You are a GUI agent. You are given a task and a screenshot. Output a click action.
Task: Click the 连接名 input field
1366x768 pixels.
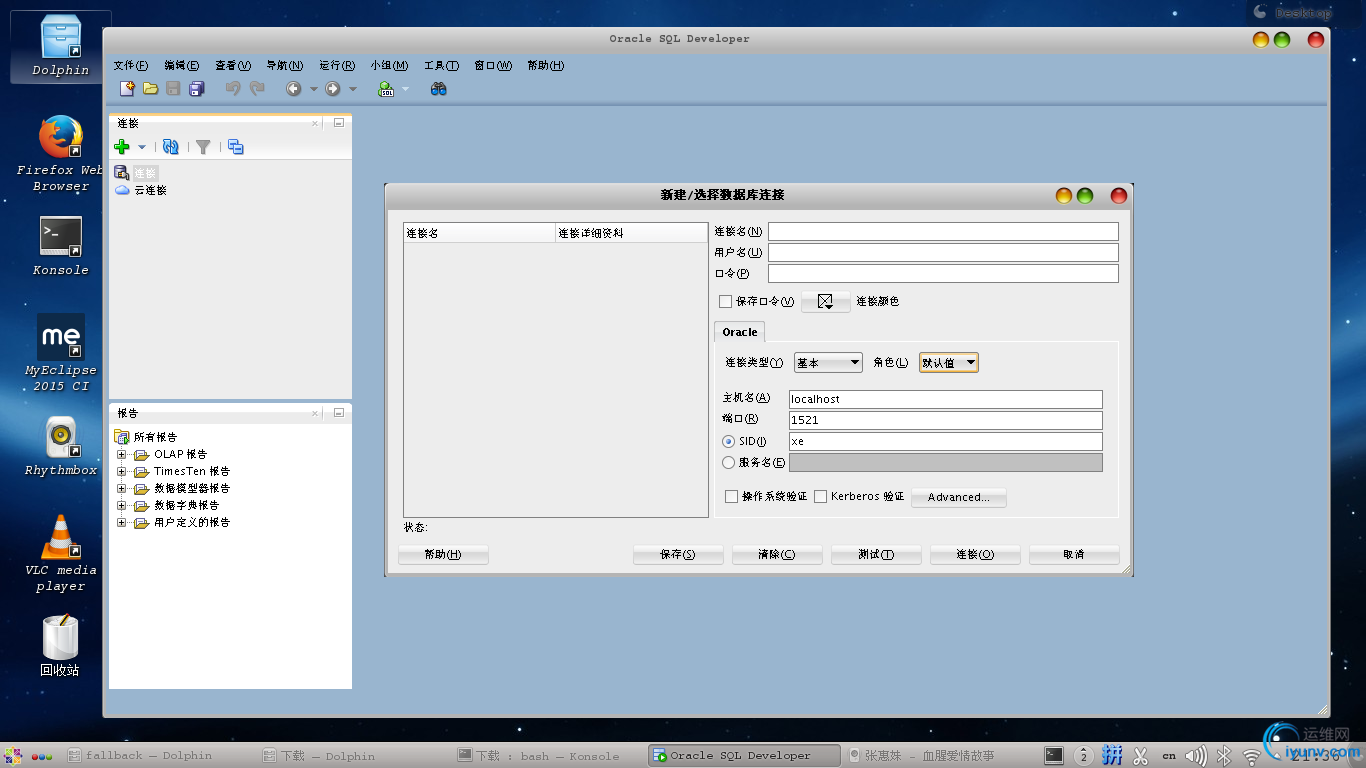943,232
